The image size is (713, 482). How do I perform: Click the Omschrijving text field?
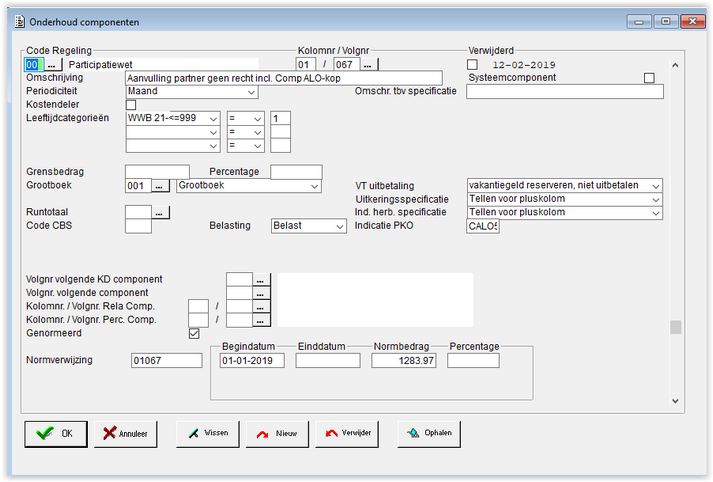pyautogui.click(x=283, y=78)
